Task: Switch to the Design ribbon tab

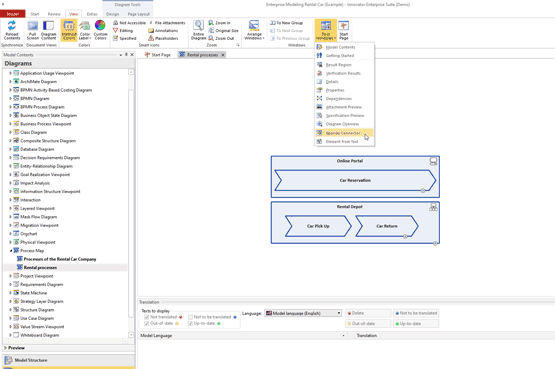Action: (x=113, y=14)
